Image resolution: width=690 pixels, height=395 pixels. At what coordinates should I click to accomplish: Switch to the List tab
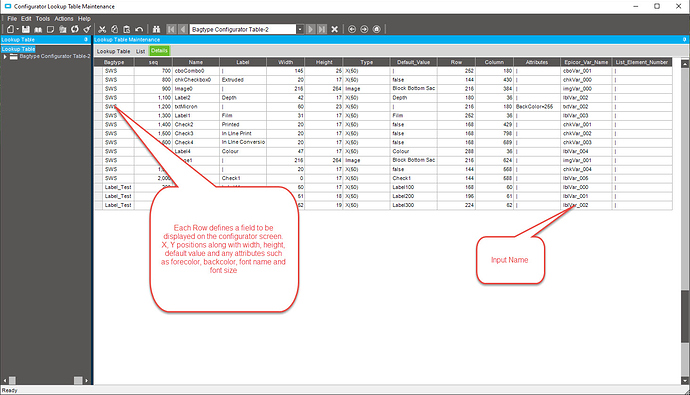[x=140, y=51]
